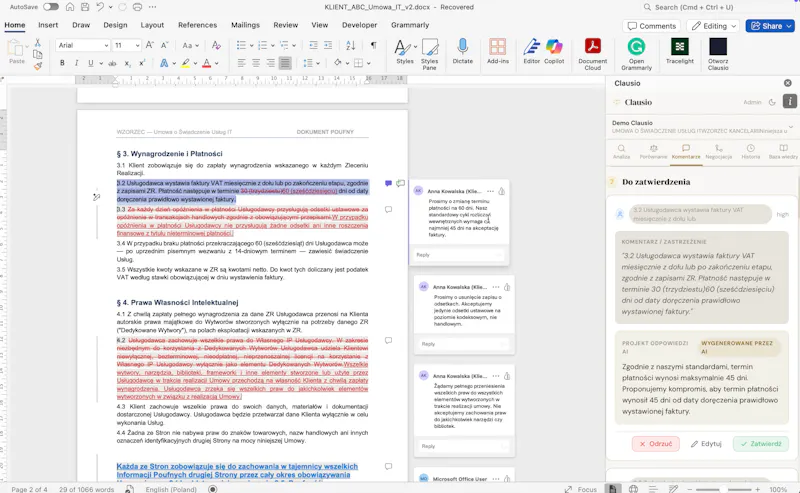Viewport: 800px width, 493px height.
Task: Expand the Demo Clausio document selector
Action: tap(791, 127)
